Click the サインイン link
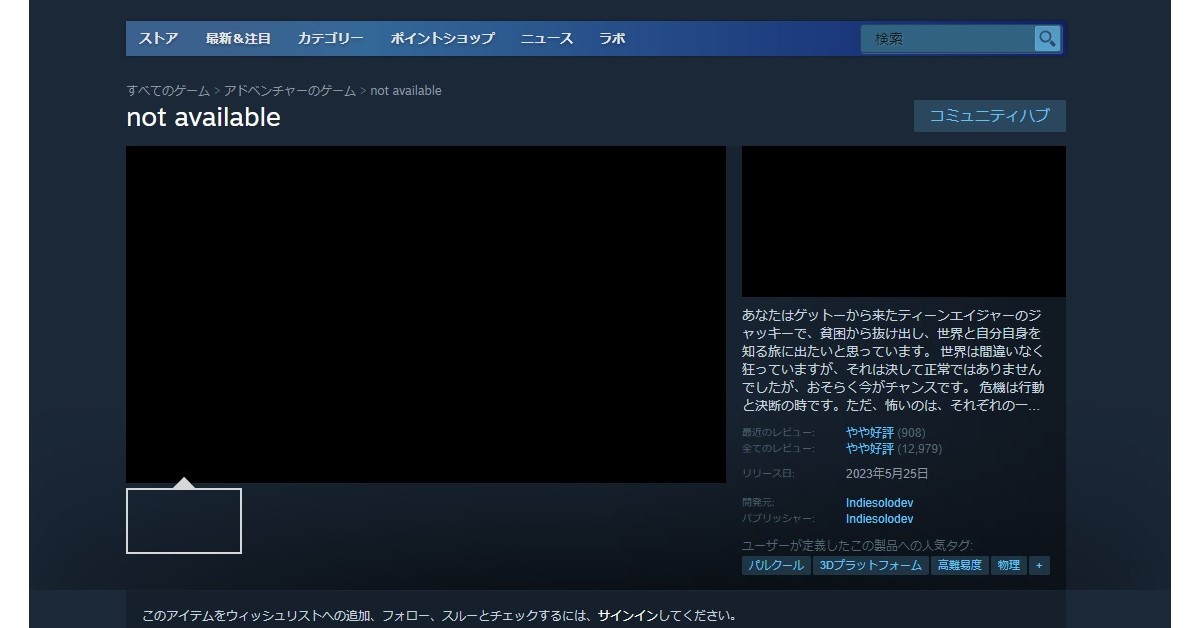Image resolution: width=1200 pixels, height=628 pixels. (625, 616)
